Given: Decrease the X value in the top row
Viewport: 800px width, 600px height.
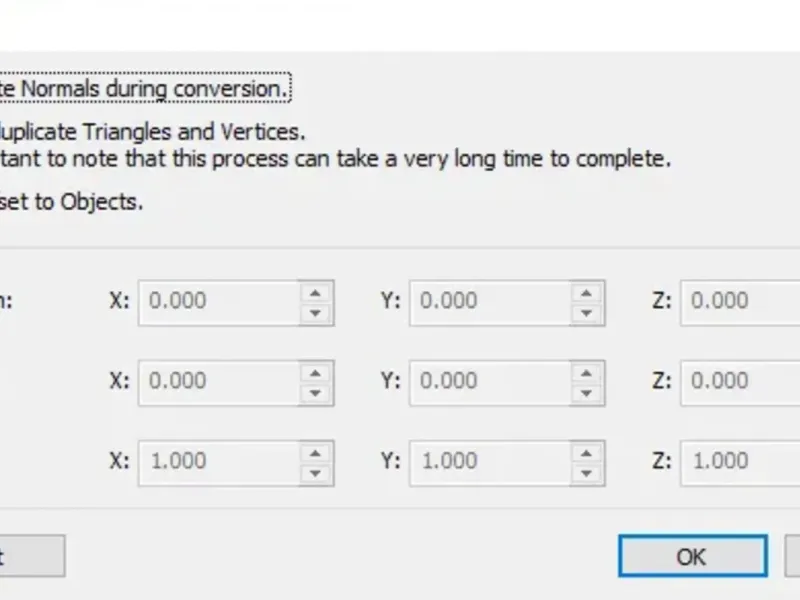Looking at the screenshot, I should (316, 312).
